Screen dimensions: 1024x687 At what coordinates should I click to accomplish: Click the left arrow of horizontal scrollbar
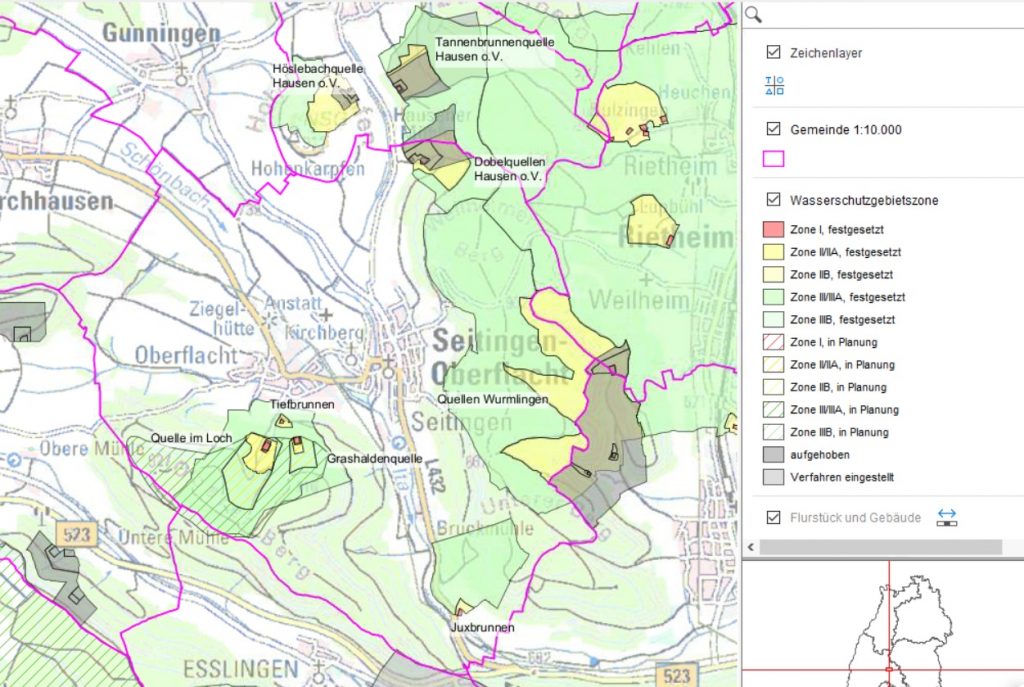tap(751, 547)
